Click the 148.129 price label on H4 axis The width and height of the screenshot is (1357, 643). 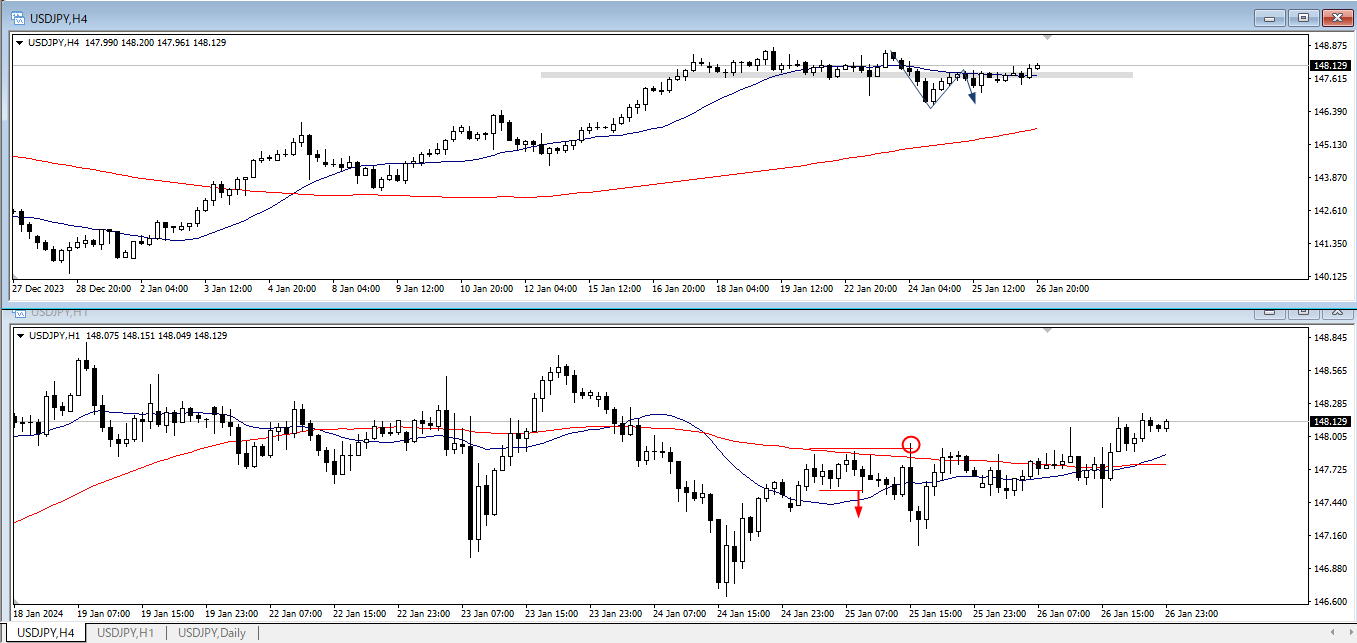coord(1329,66)
